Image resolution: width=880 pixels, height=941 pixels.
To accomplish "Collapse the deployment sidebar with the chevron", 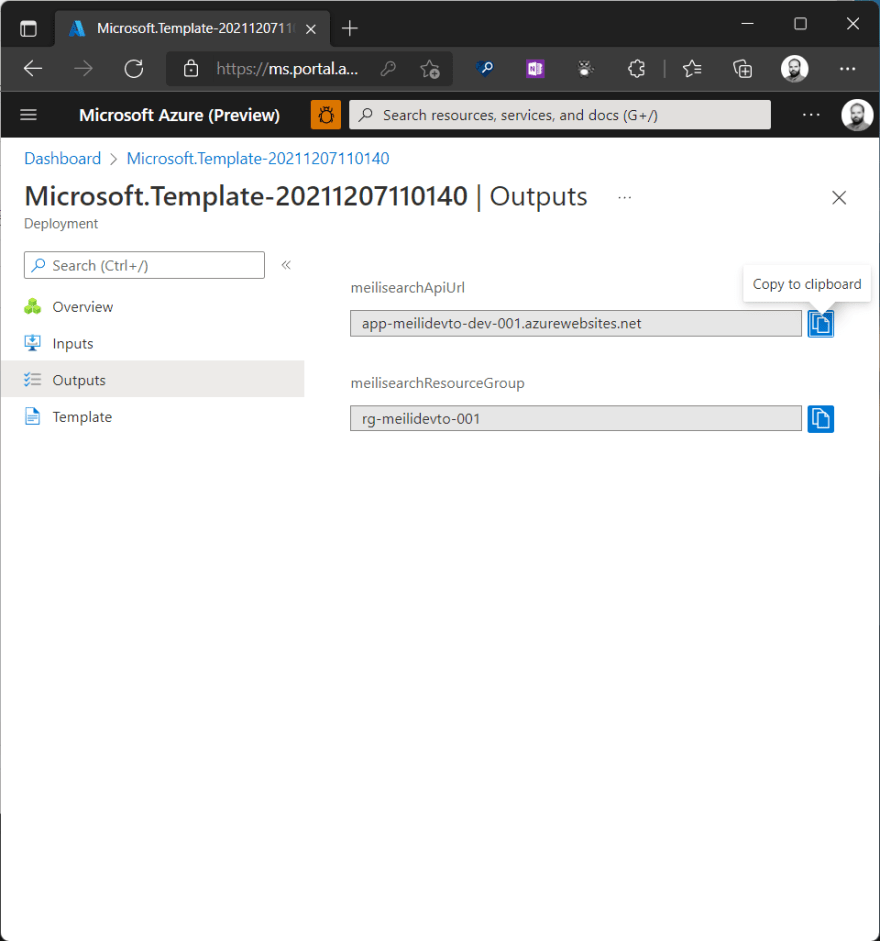I will [x=285, y=264].
